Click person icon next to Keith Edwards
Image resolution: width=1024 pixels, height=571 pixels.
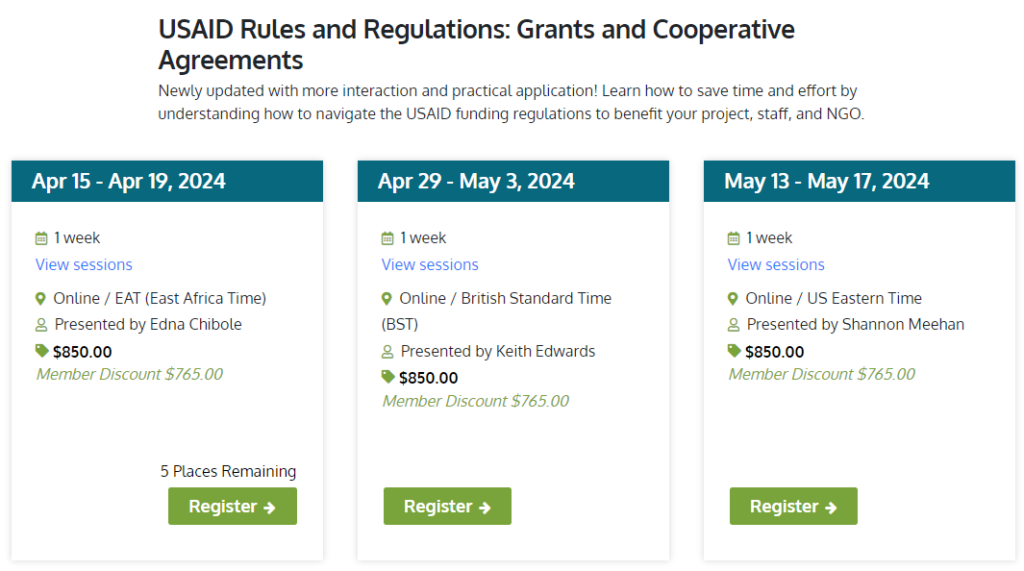coord(387,351)
